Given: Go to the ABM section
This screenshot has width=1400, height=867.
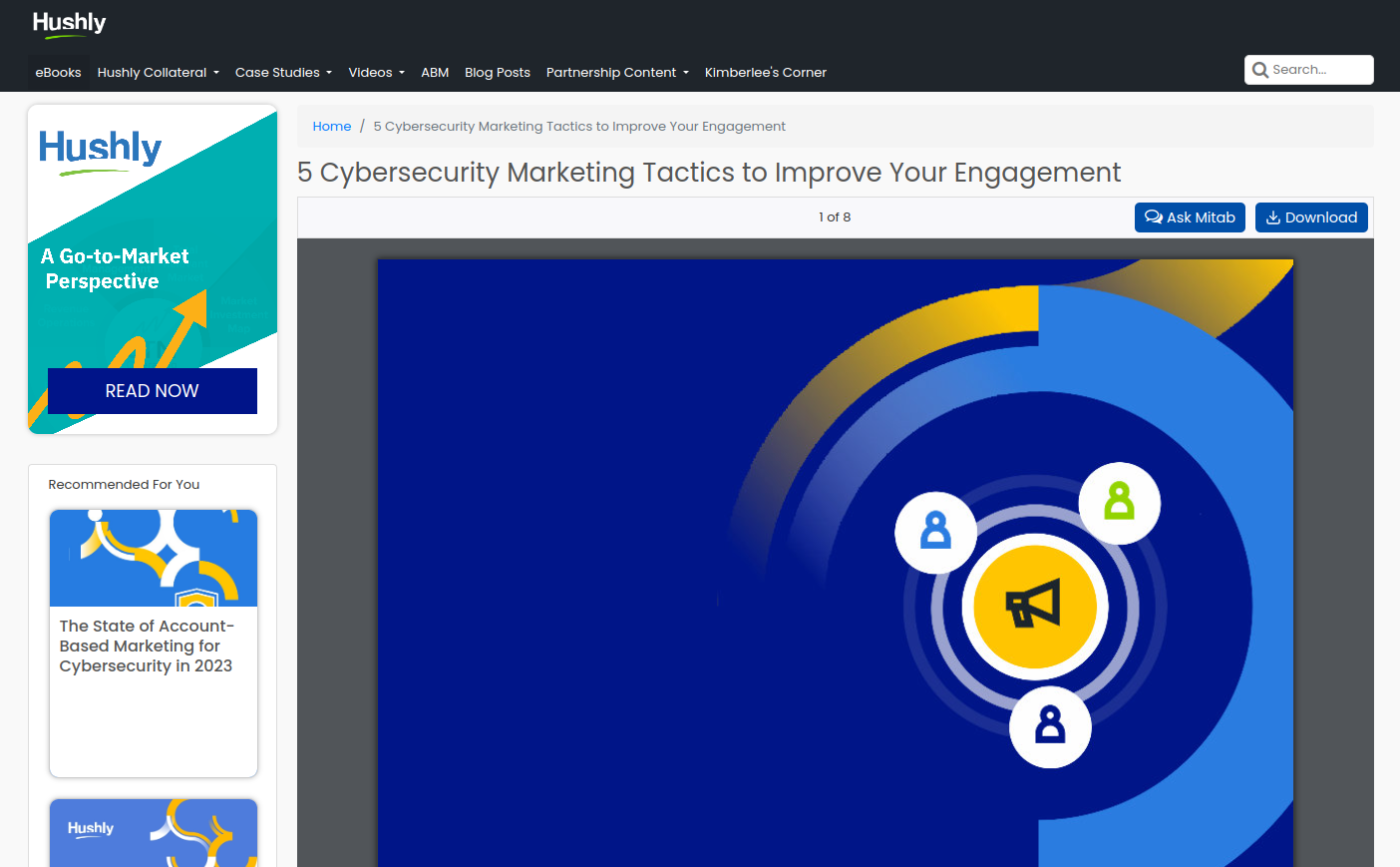Looking at the screenshot, I should pos(435,72).
